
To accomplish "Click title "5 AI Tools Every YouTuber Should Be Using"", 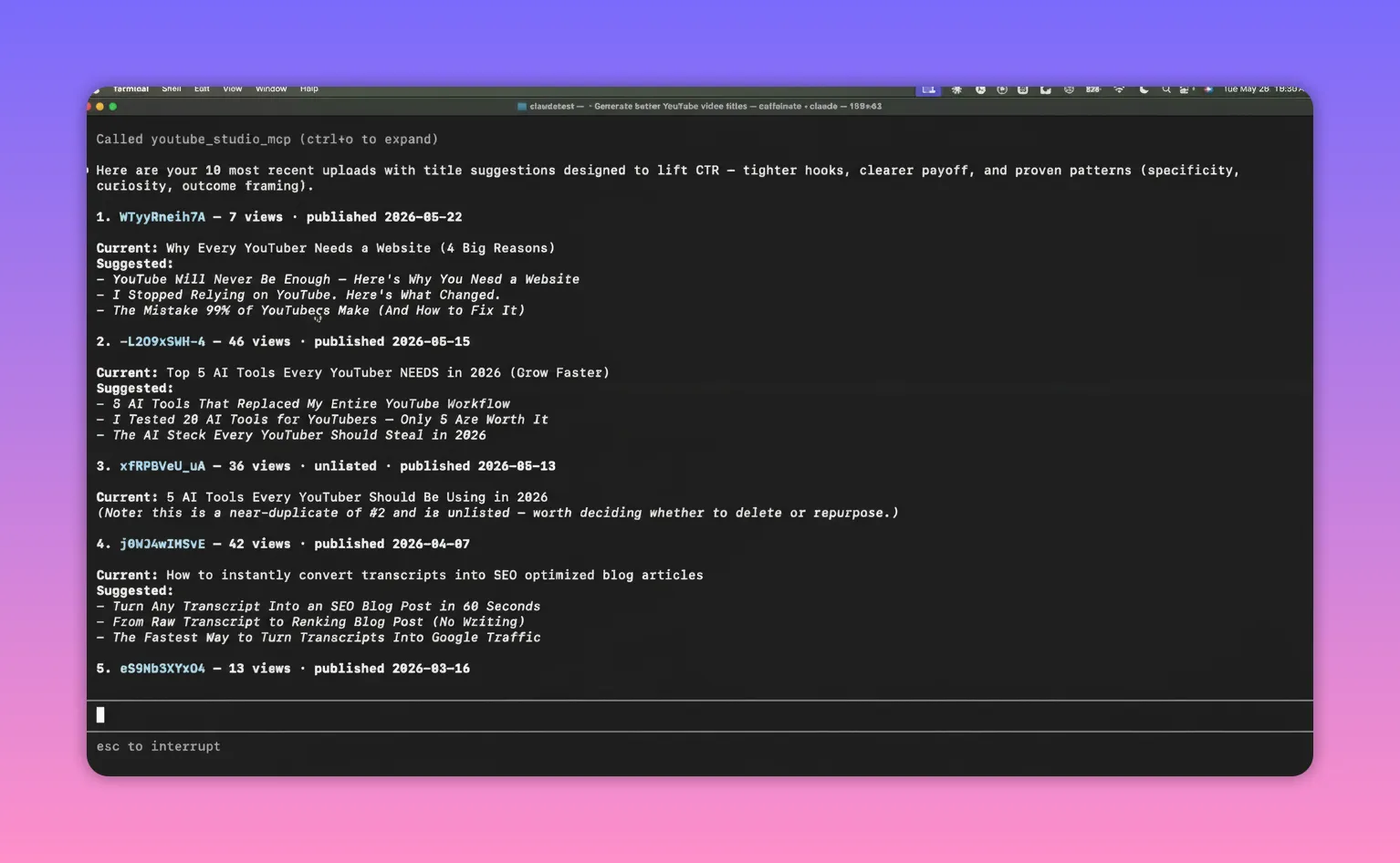I will pyautogui.click(x=357, y=497).
